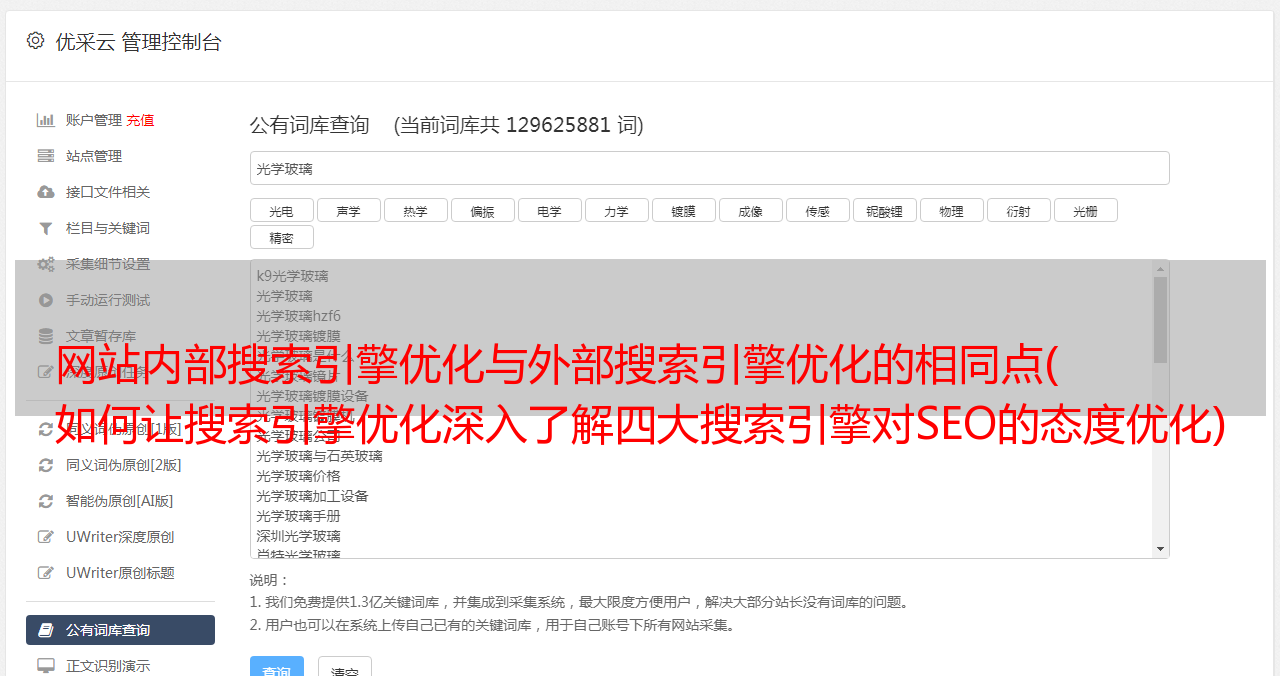The width and height of the screenshot is (1280, 676).
Task: Click the gear icon beside 优采云 管理控制台
Action: pyautogui.click(x=36, y=41)
